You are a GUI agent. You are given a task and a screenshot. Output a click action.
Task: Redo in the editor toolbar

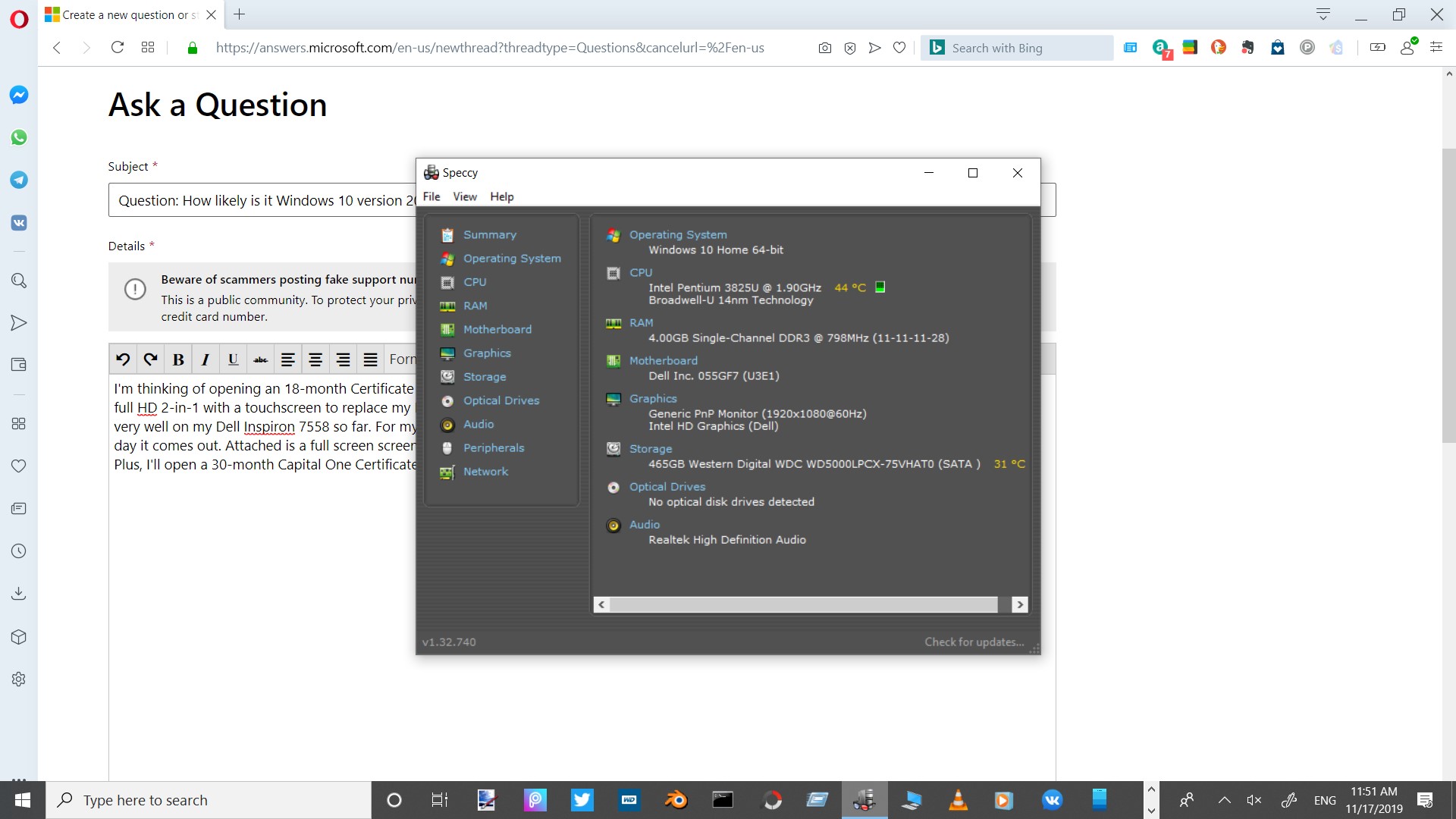pos(151,359)
